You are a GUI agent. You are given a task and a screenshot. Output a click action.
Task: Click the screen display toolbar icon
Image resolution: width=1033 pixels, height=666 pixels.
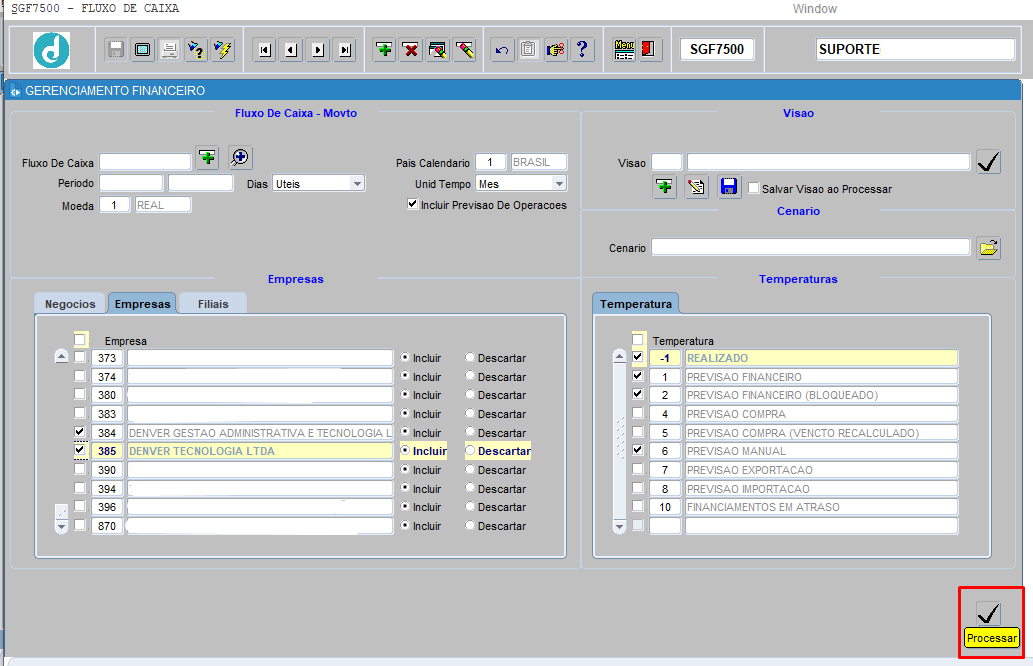(142, 49)
